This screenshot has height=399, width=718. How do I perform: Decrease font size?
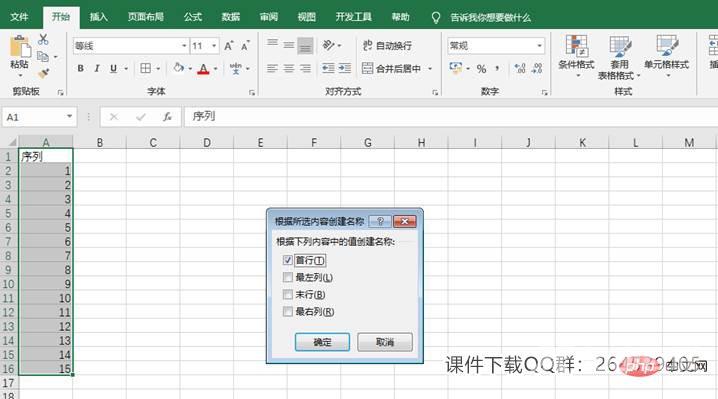tap(245, 46)
